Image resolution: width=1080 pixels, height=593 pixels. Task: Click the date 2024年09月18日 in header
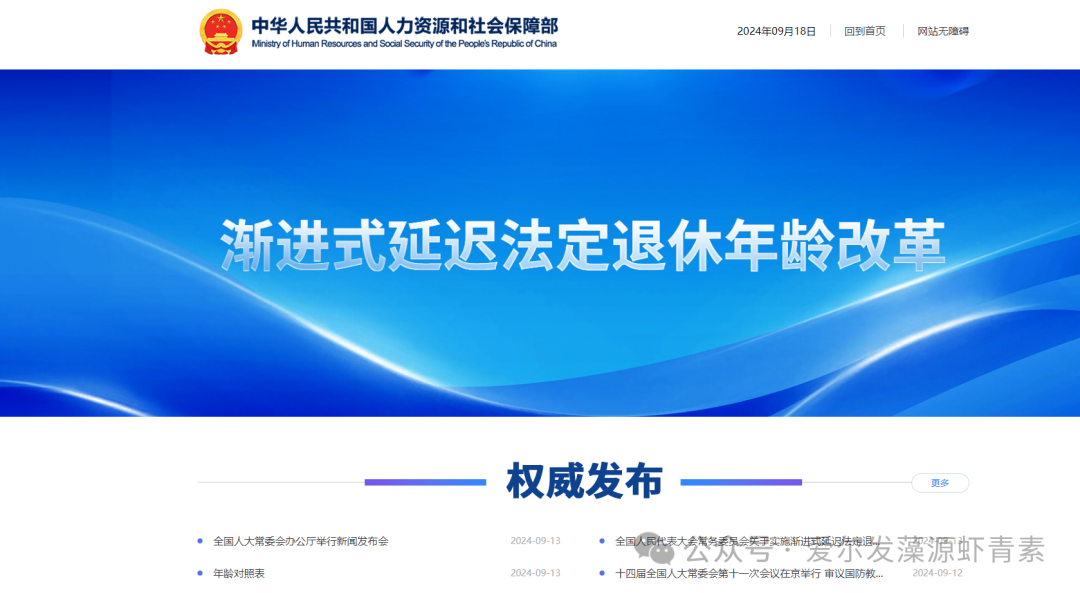775,31
